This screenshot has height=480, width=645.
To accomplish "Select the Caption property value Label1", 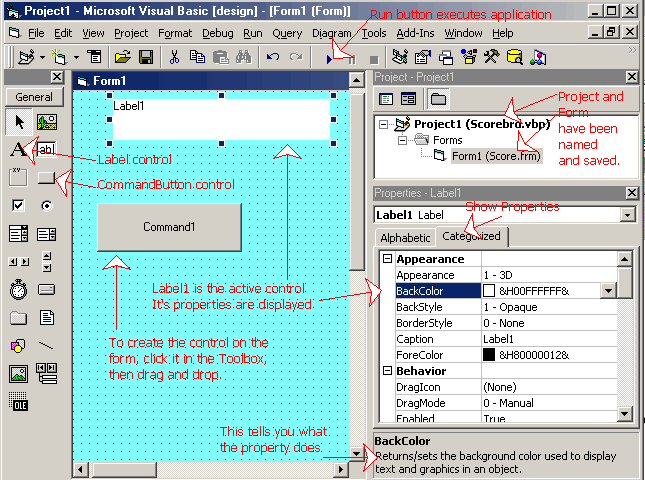I will point(549,339).
